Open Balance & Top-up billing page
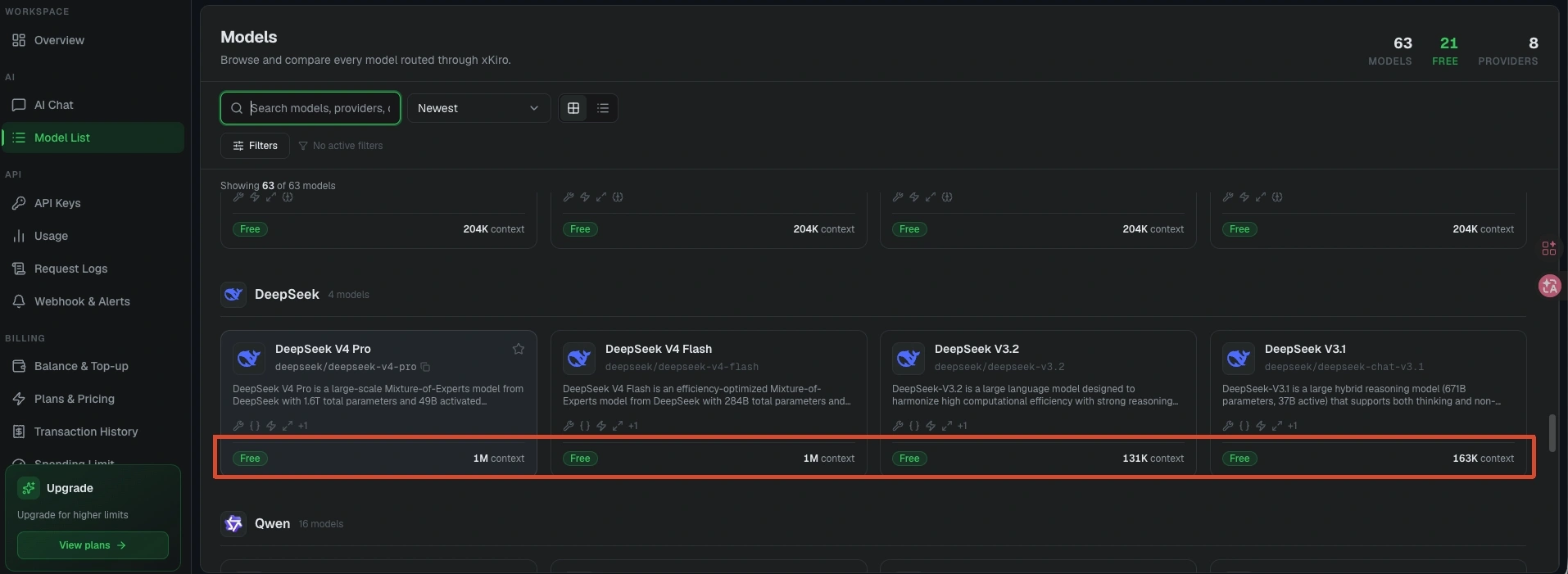Image resolution: width=1568 pixels, height=574 pixels. tap(93, 366)
